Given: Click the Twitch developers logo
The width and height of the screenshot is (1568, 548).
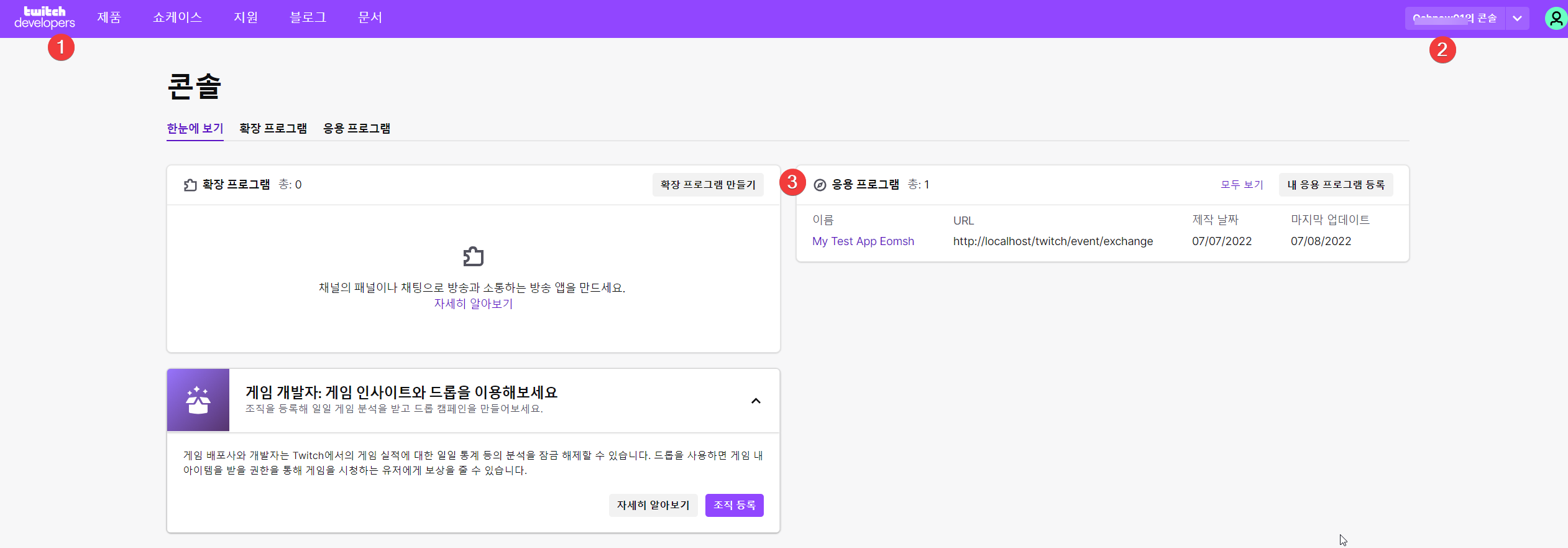Looking at the screenshot, I should tap(45, 17).
